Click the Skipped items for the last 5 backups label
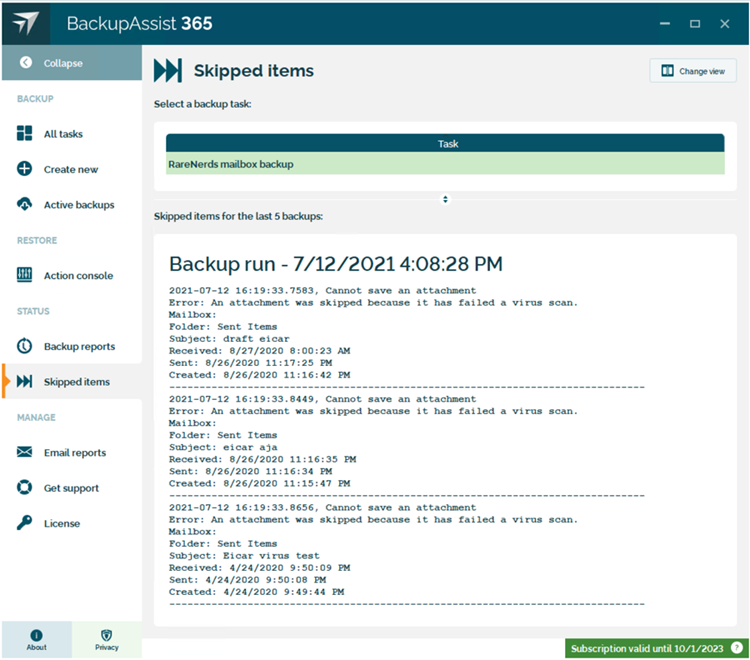 point(238,216)
